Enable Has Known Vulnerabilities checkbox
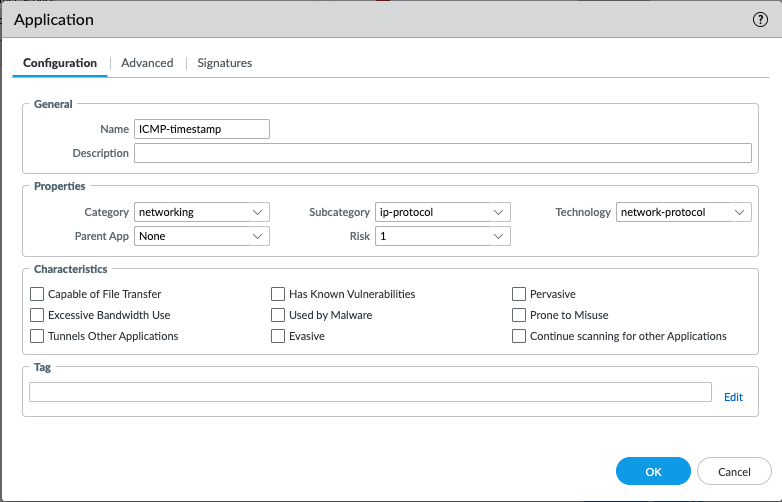 [279, 294]
